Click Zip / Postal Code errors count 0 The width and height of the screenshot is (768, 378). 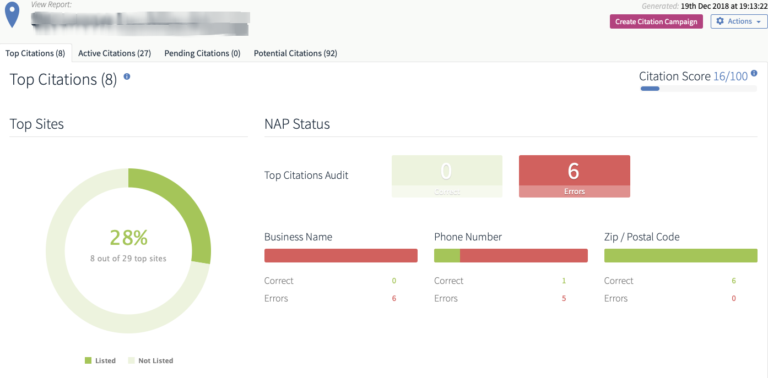point(734,299)
